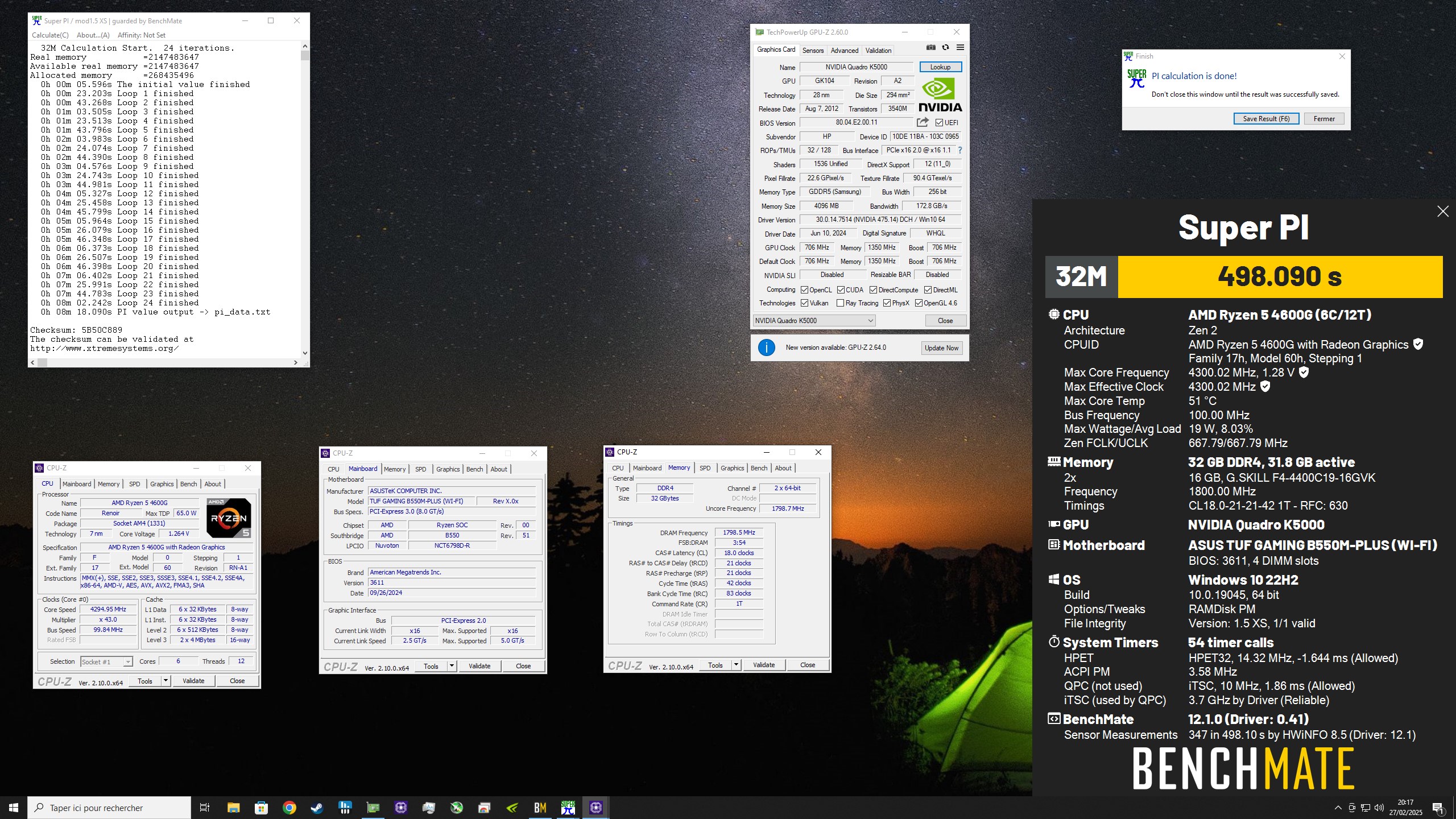
Task: Click the highlighted CPU-Z taskbar icon
Action: [595, 808]
